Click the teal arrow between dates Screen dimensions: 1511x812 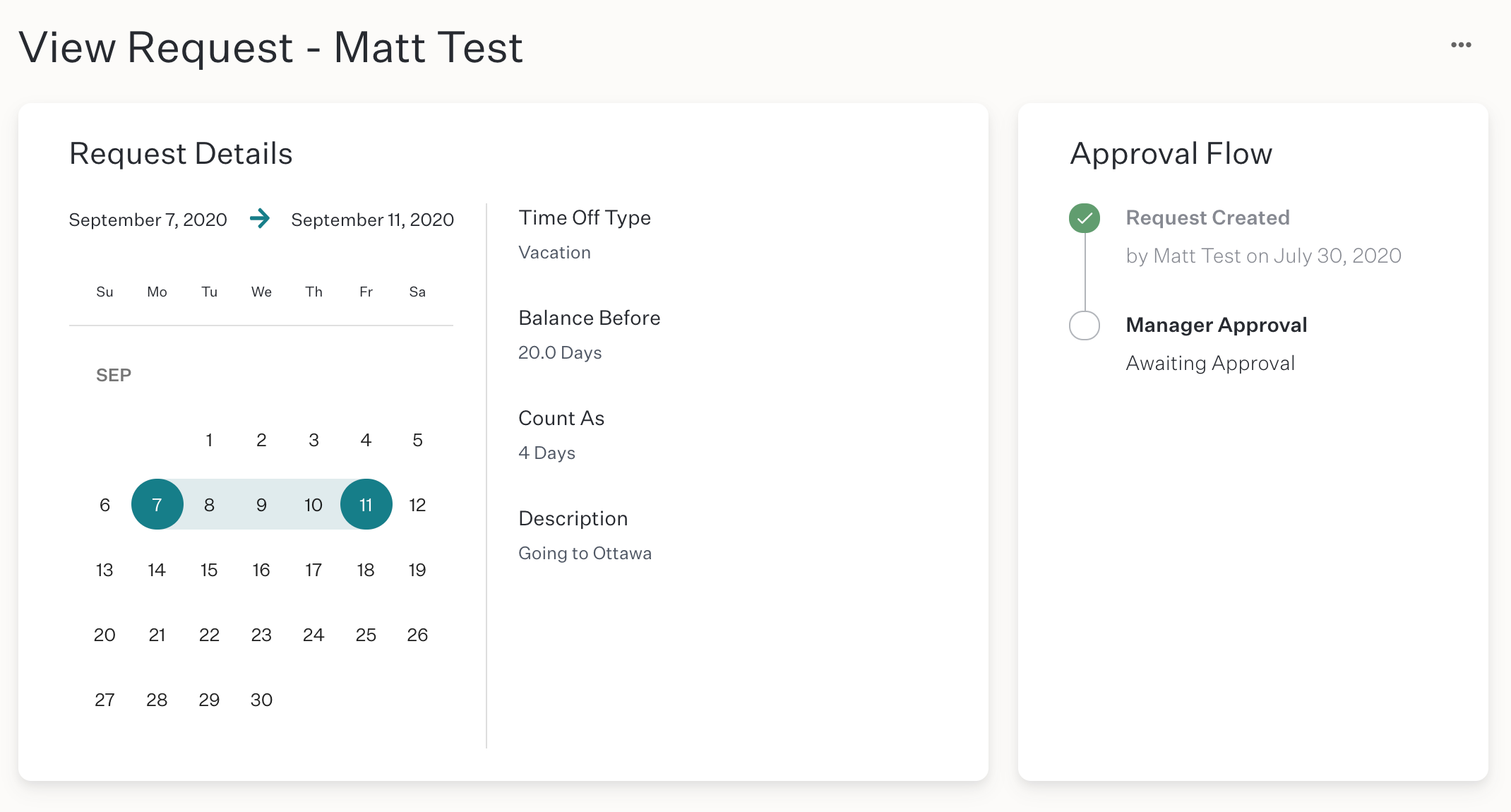(260, 219)
